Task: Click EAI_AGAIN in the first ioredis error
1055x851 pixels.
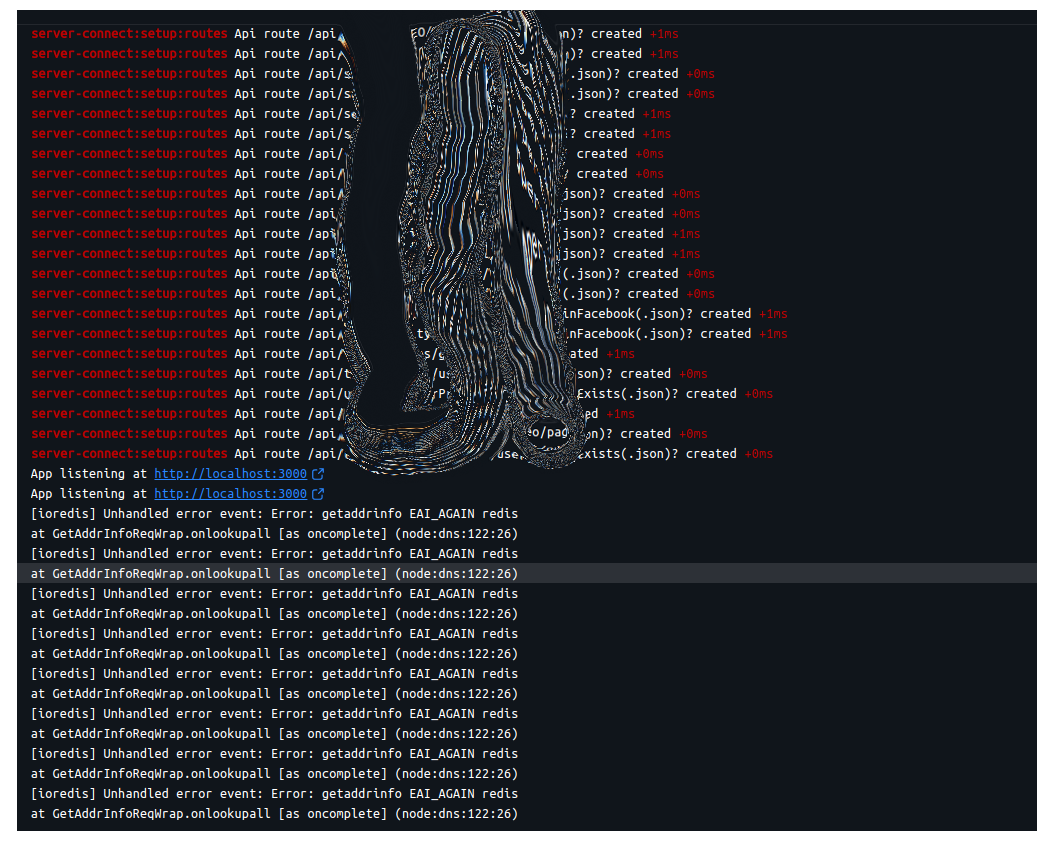Action: (x=441, y=514)
